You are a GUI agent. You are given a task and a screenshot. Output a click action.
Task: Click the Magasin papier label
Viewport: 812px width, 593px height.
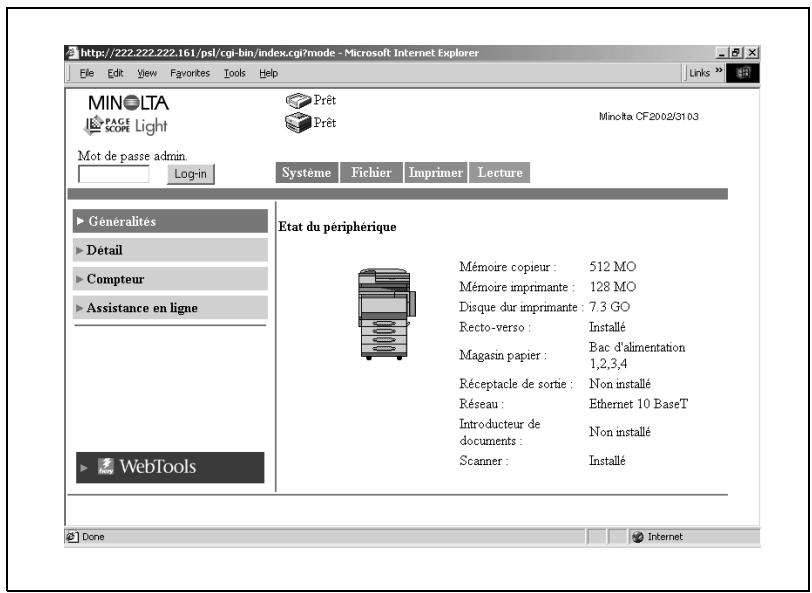click(503, 355)
